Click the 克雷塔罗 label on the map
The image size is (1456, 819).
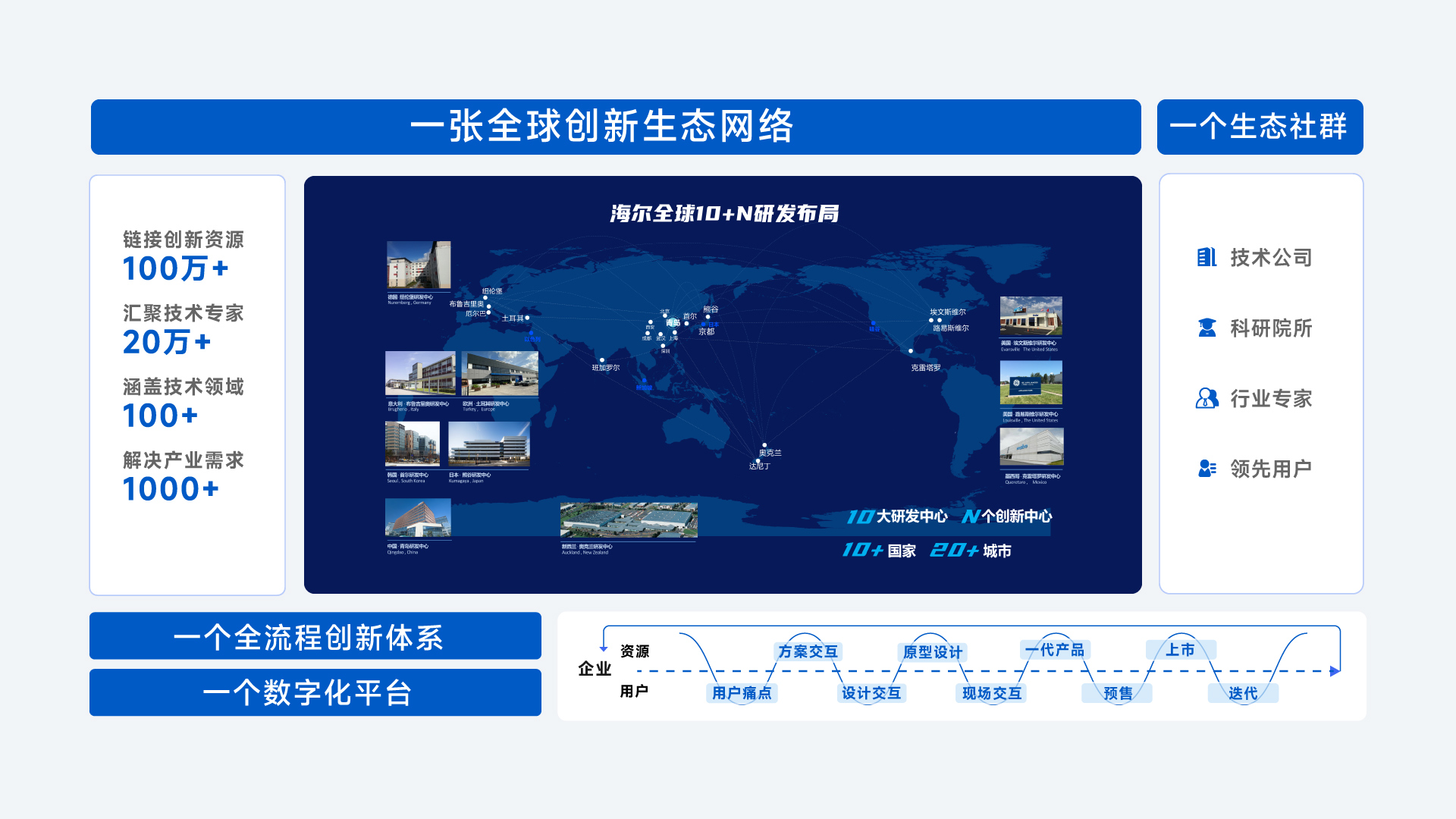(926, 368)
